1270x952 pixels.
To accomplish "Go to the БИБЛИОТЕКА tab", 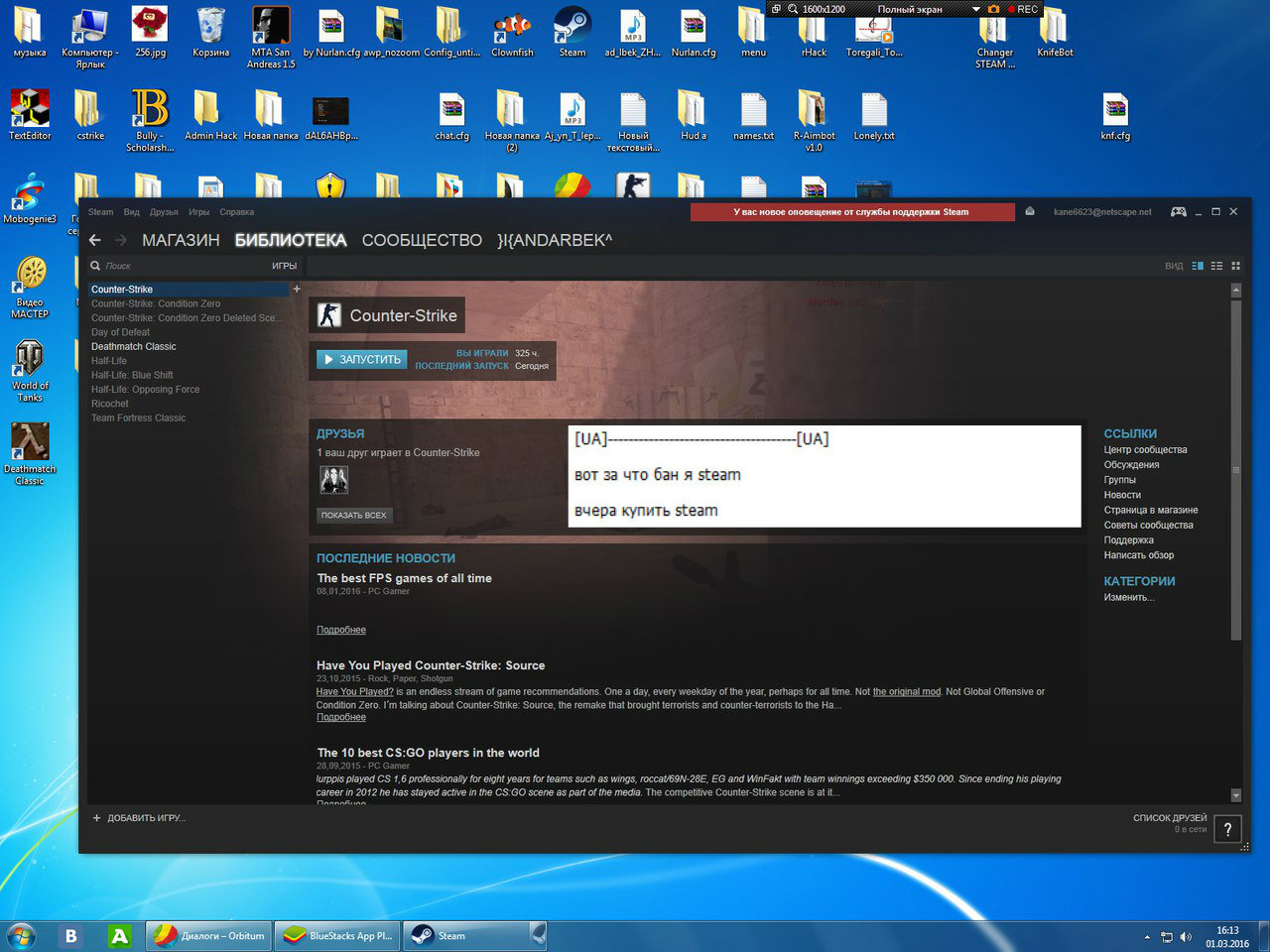I will 291,240.
